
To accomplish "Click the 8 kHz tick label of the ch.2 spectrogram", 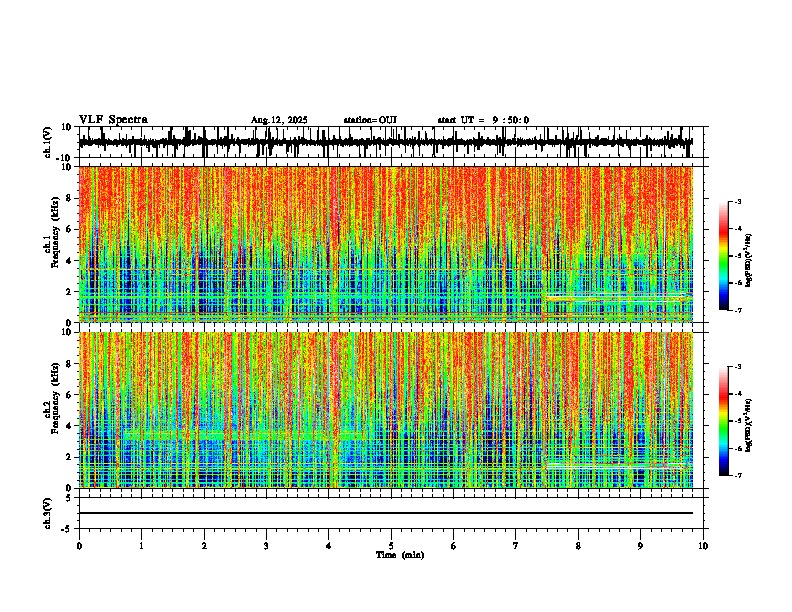I will pos(70,364).
